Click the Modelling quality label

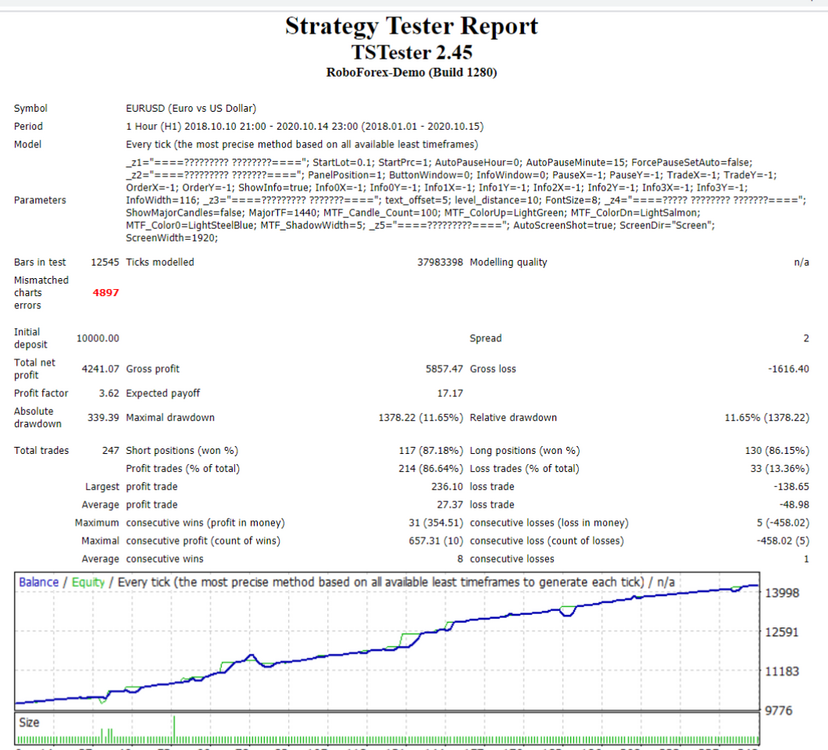click(x=509, y=262)
